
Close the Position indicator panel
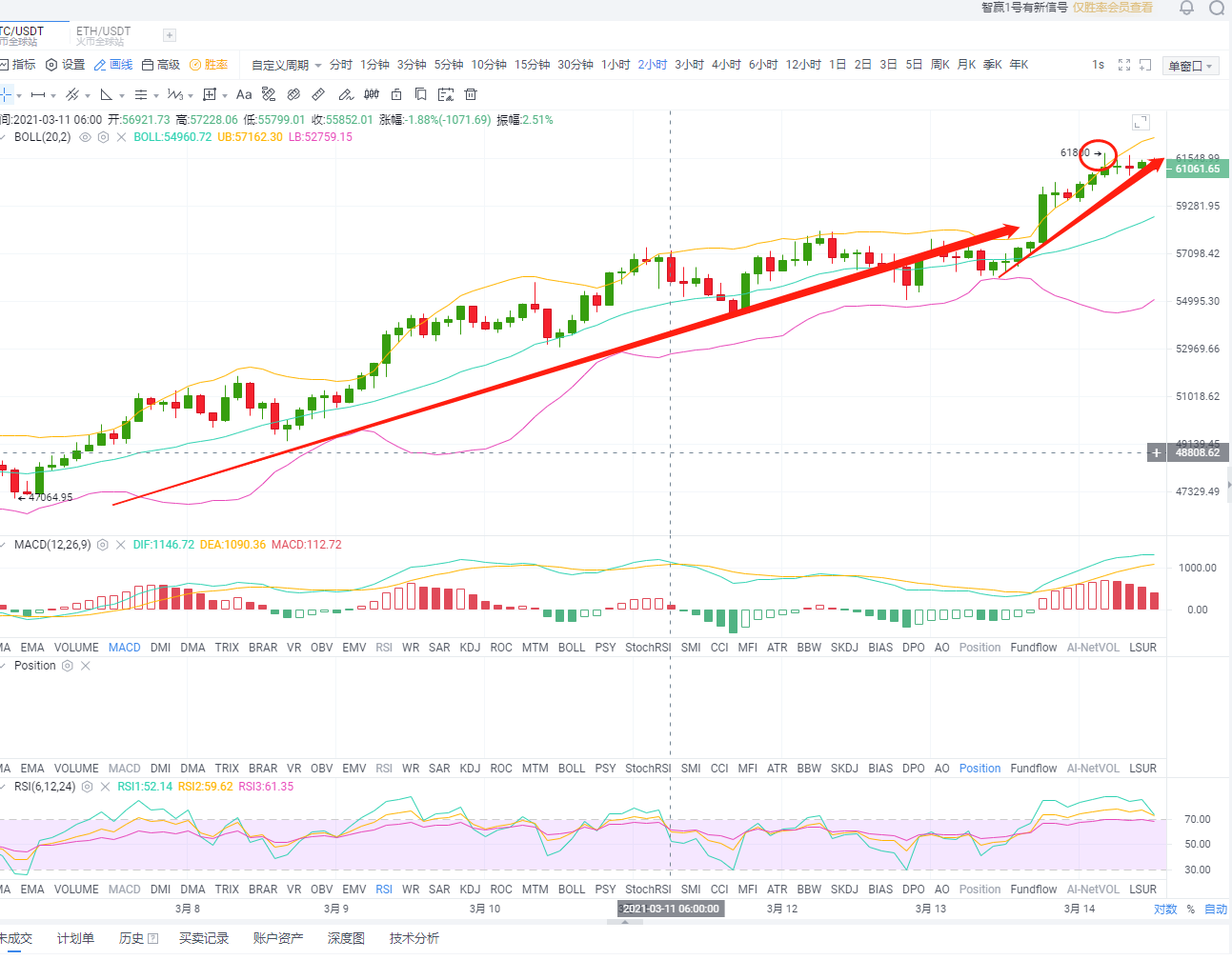point(86,666)
